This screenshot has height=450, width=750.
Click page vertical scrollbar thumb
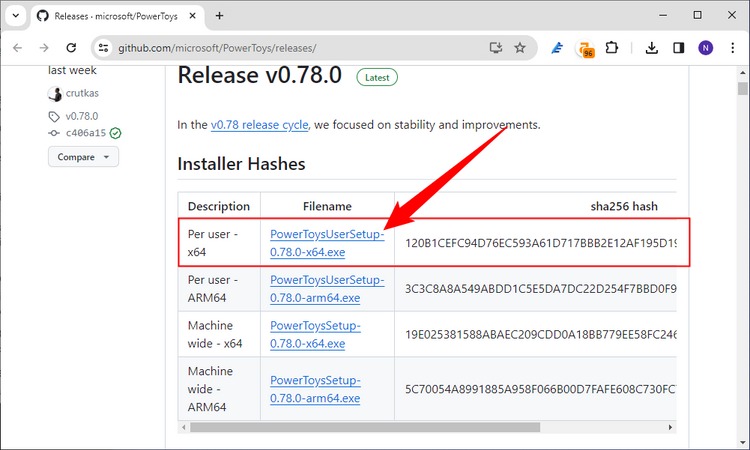coord(742,88)
